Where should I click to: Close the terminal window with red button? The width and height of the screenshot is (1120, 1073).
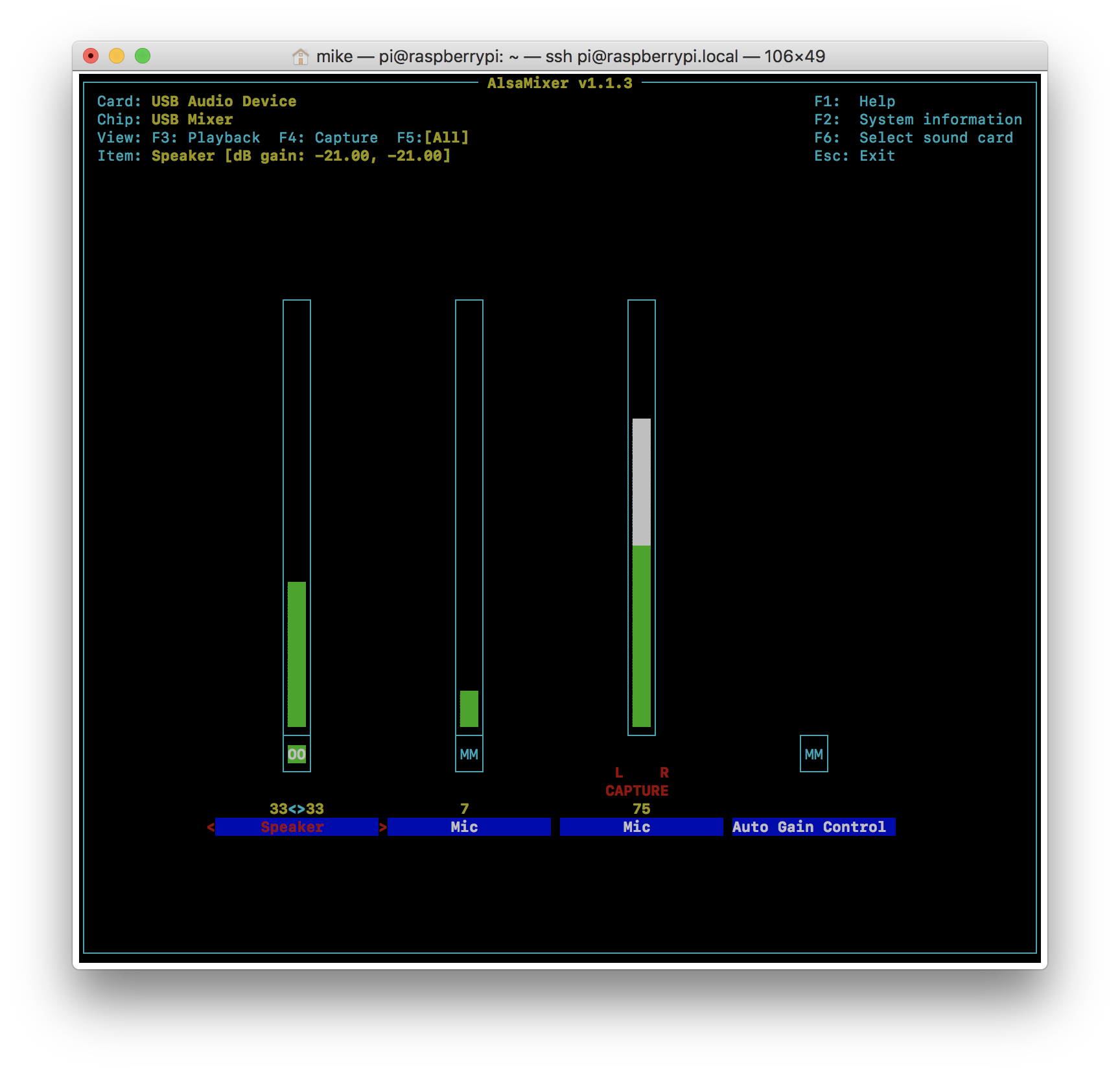click(x=91, y=56)
